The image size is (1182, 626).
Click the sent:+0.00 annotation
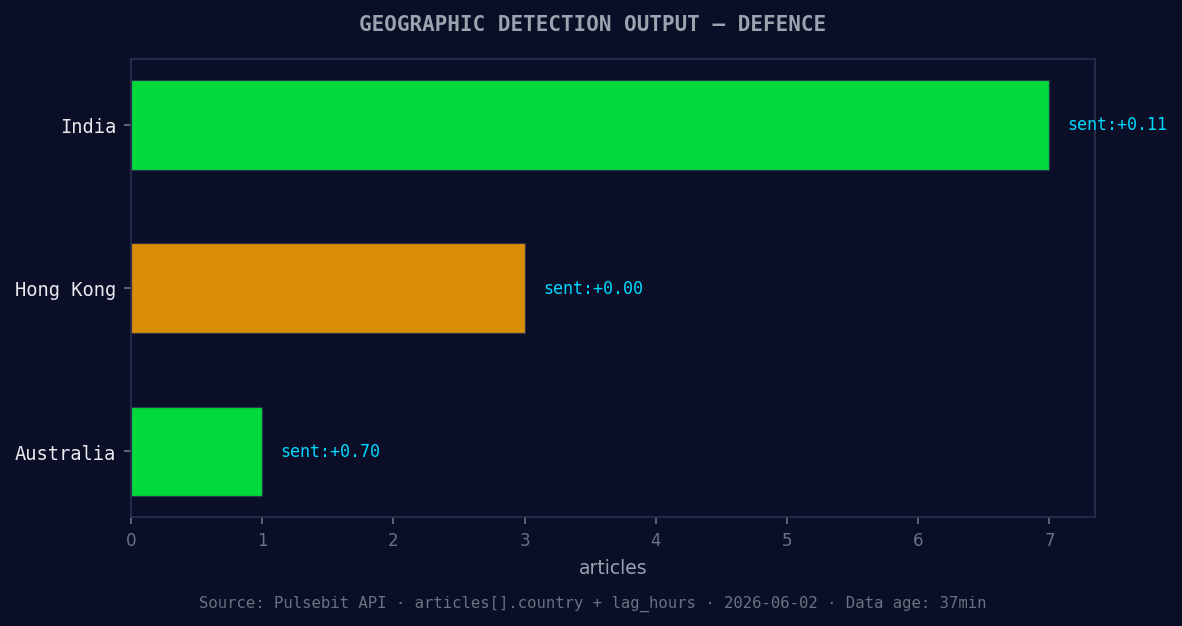click(x=593, y=288)
